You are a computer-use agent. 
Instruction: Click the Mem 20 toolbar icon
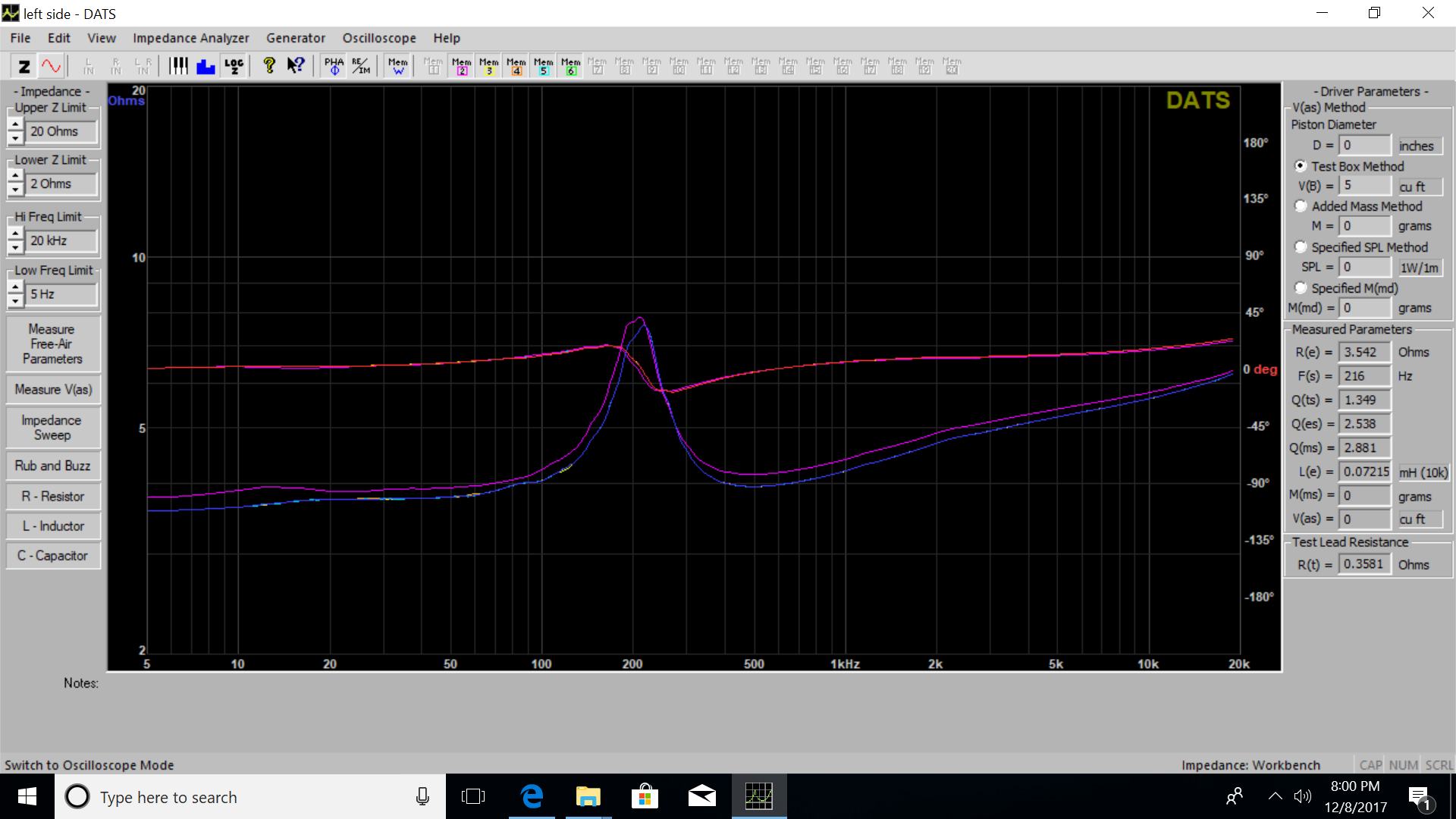pos(952,66)
